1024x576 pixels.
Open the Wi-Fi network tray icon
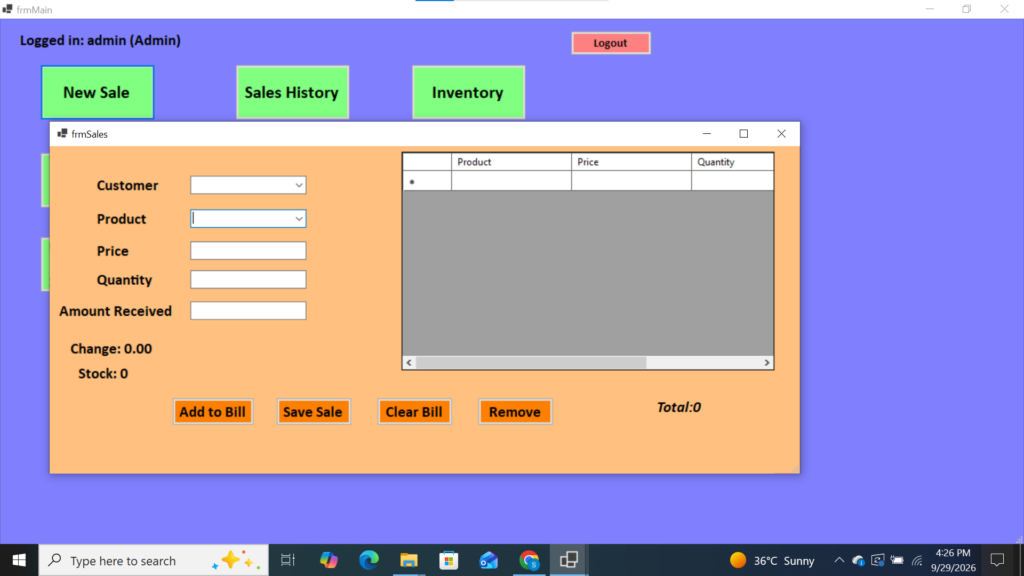click(x=918, y=560)
